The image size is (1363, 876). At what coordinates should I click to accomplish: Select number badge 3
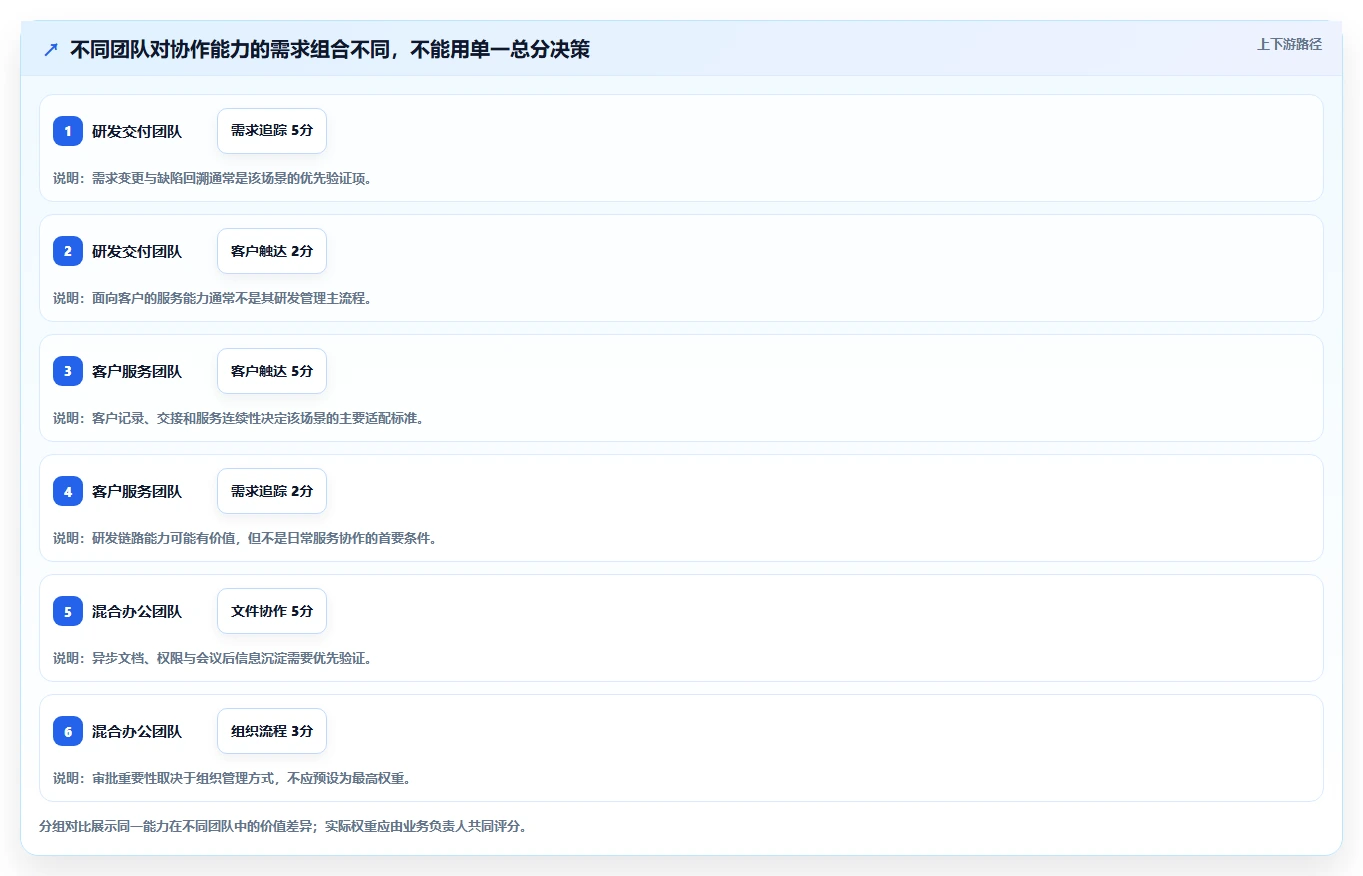click(68, 371)
